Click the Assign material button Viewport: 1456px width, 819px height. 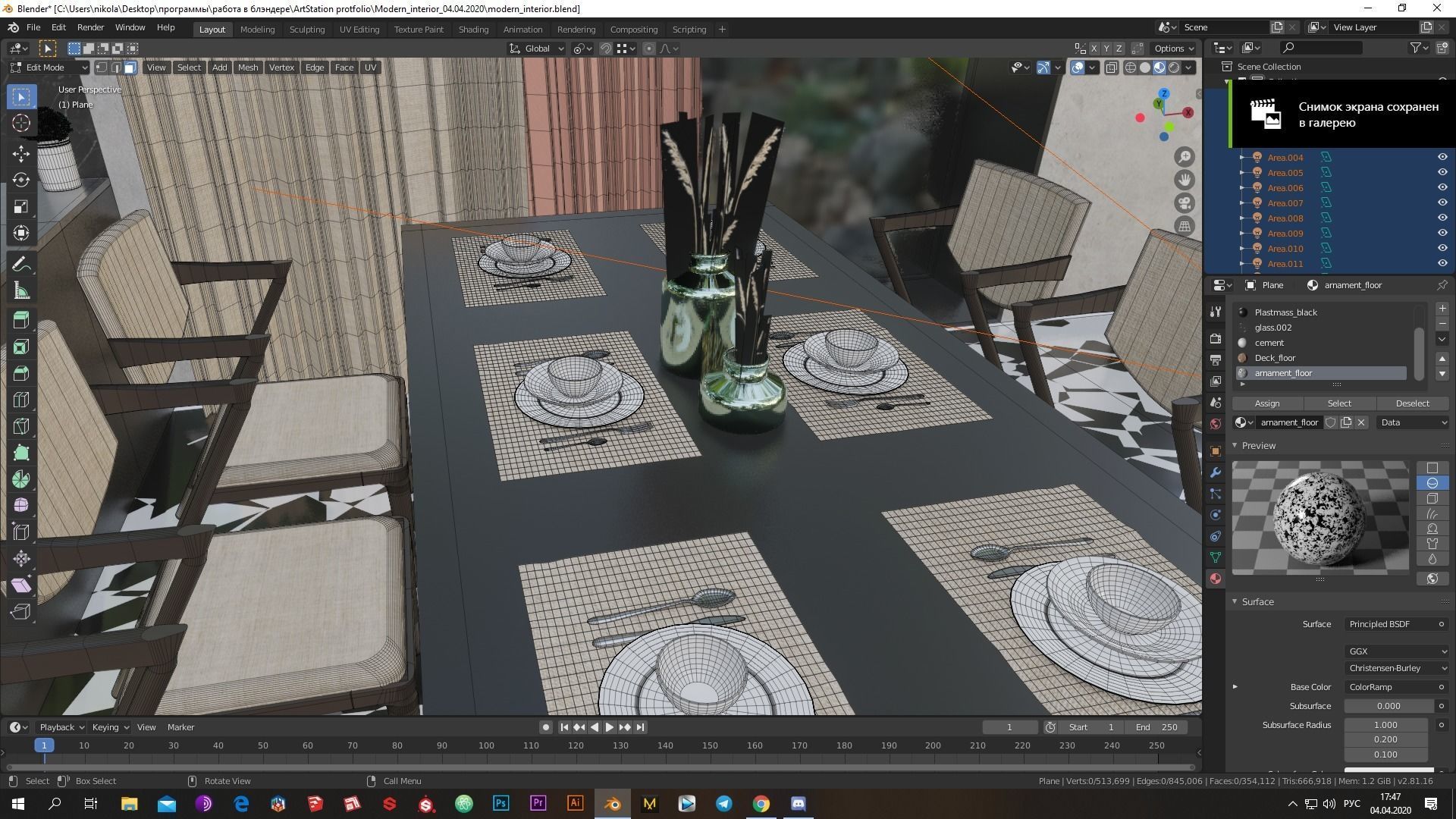[x=1267, y=403]
